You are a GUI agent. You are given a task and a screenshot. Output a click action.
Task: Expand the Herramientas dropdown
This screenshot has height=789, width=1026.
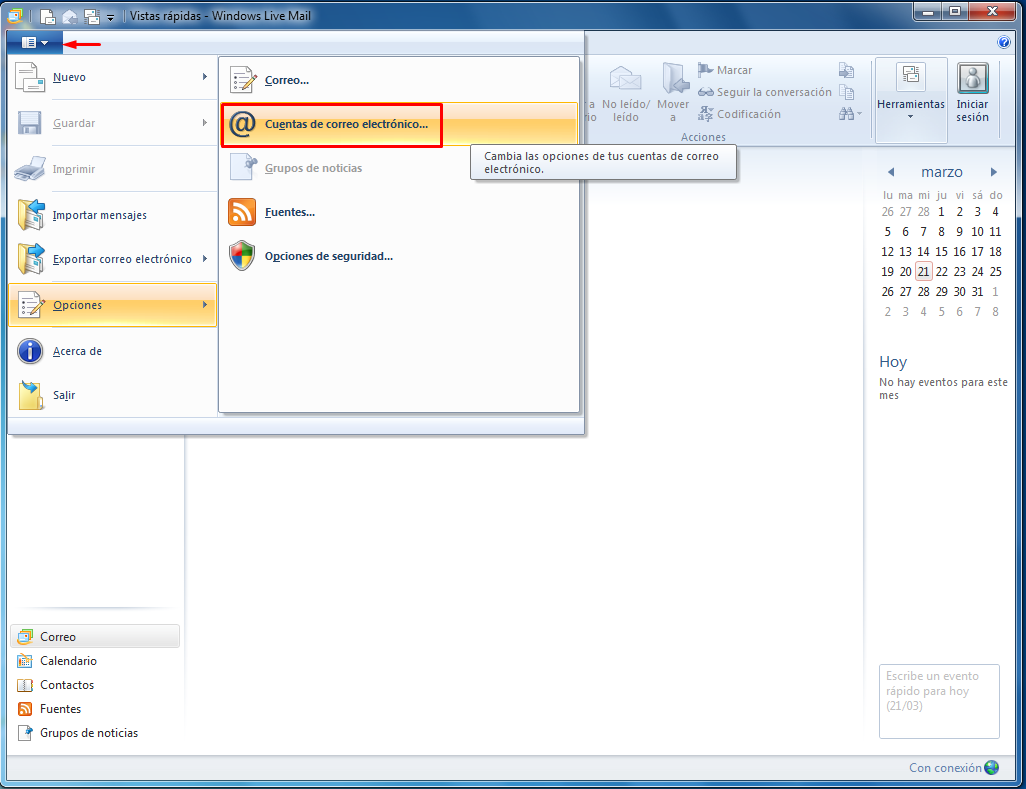click(911, 99)
